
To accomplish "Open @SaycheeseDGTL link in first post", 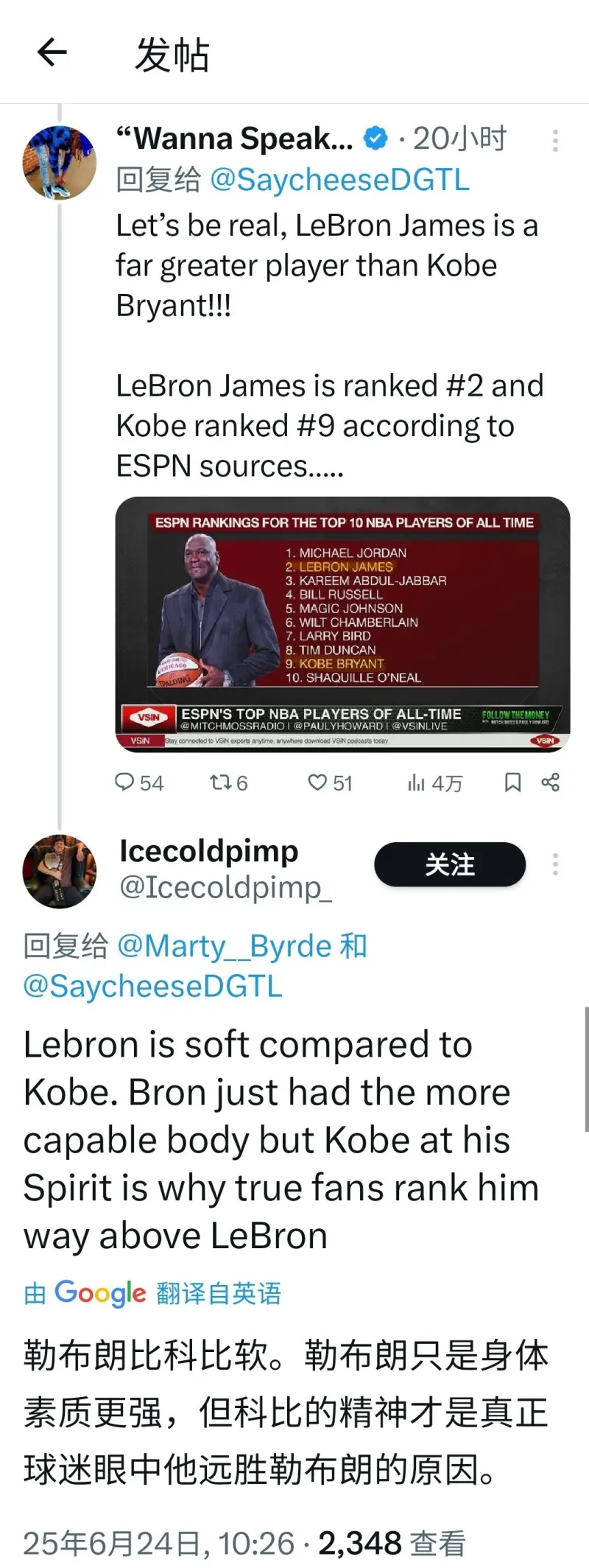I will tap(339, 180).
